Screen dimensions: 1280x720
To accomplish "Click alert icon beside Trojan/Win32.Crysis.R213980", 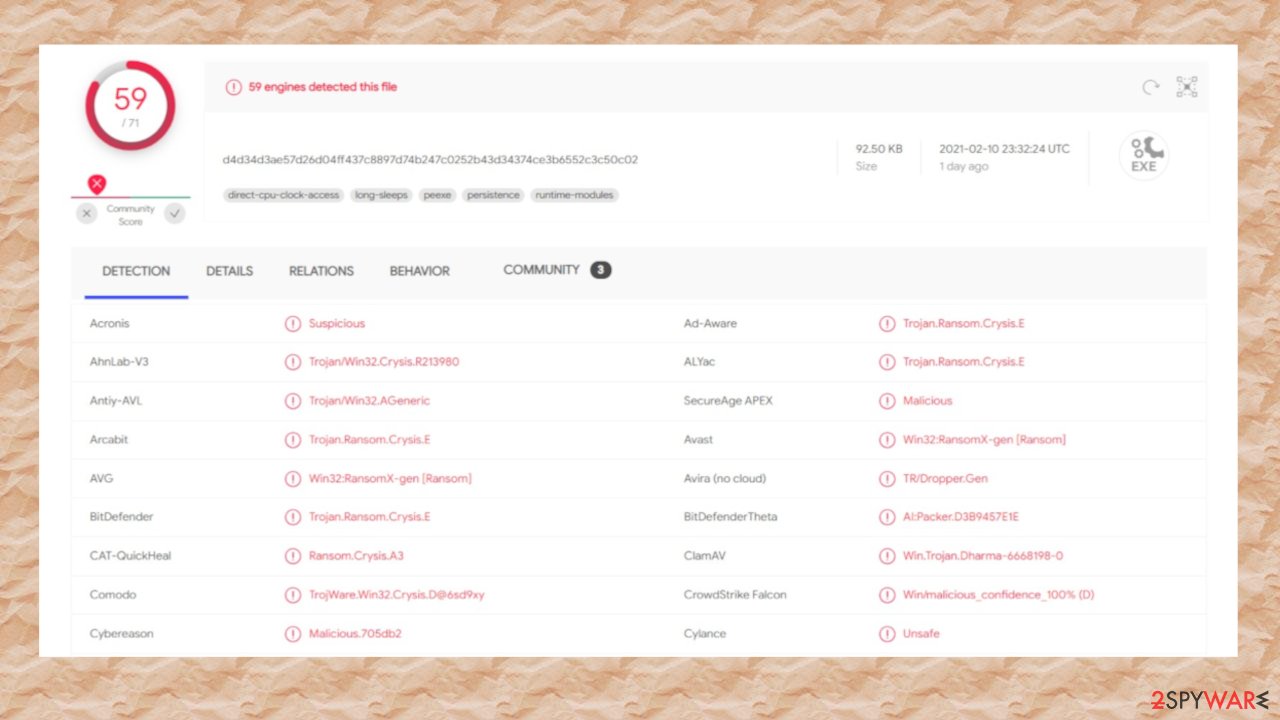I will [x=293, y=362].
